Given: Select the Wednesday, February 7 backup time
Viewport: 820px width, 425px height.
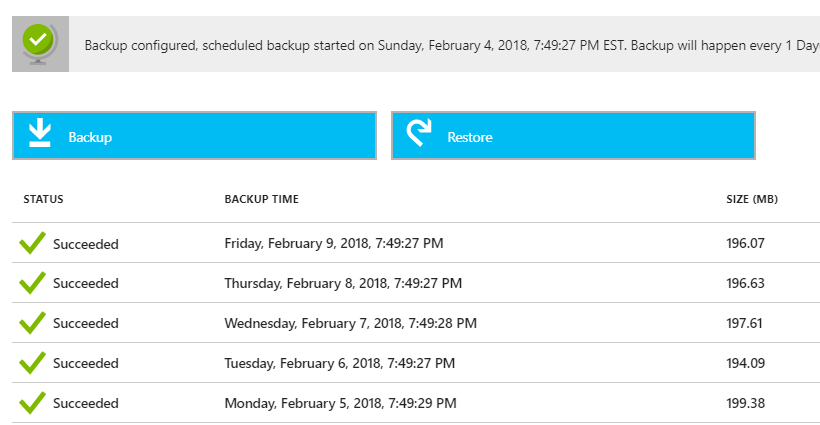Looking at the screenshot, I should pyautogui.click(x=350, y=323).
